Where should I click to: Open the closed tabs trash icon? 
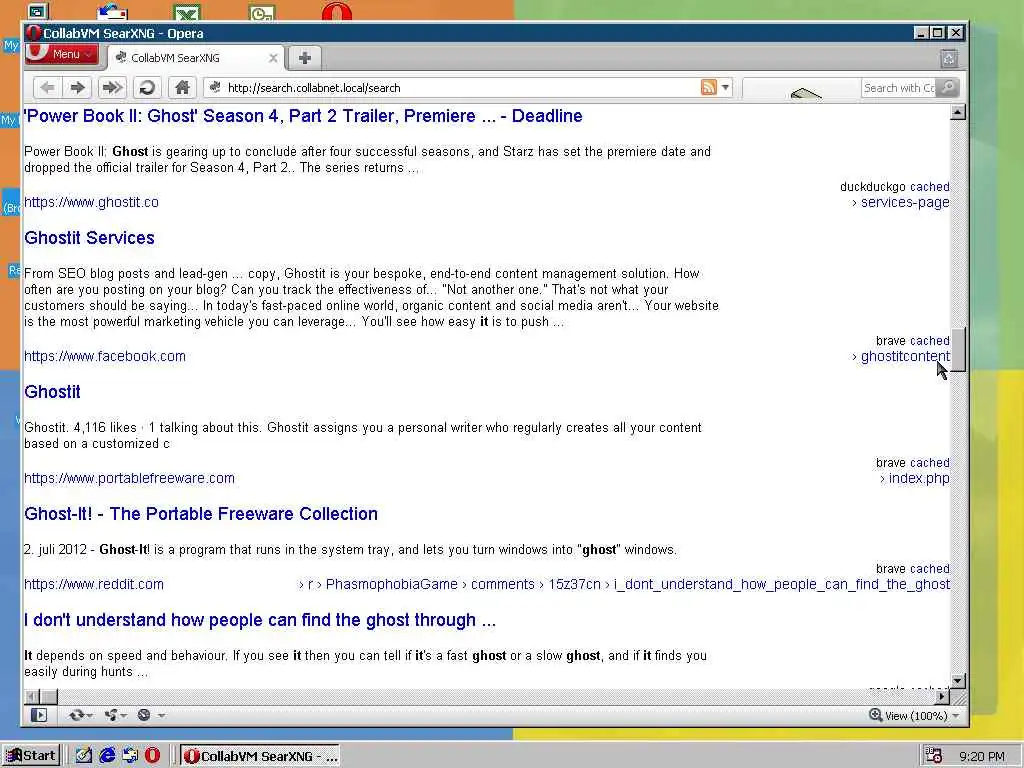pyautogui.click(x=949, y=59)
